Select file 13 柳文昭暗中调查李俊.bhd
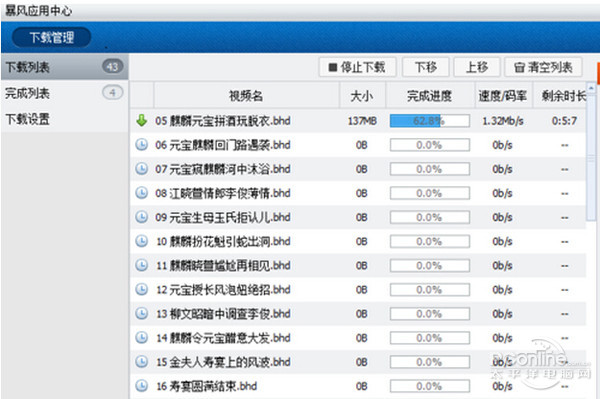The image size is (600, 399). click(x=223, y=314)
